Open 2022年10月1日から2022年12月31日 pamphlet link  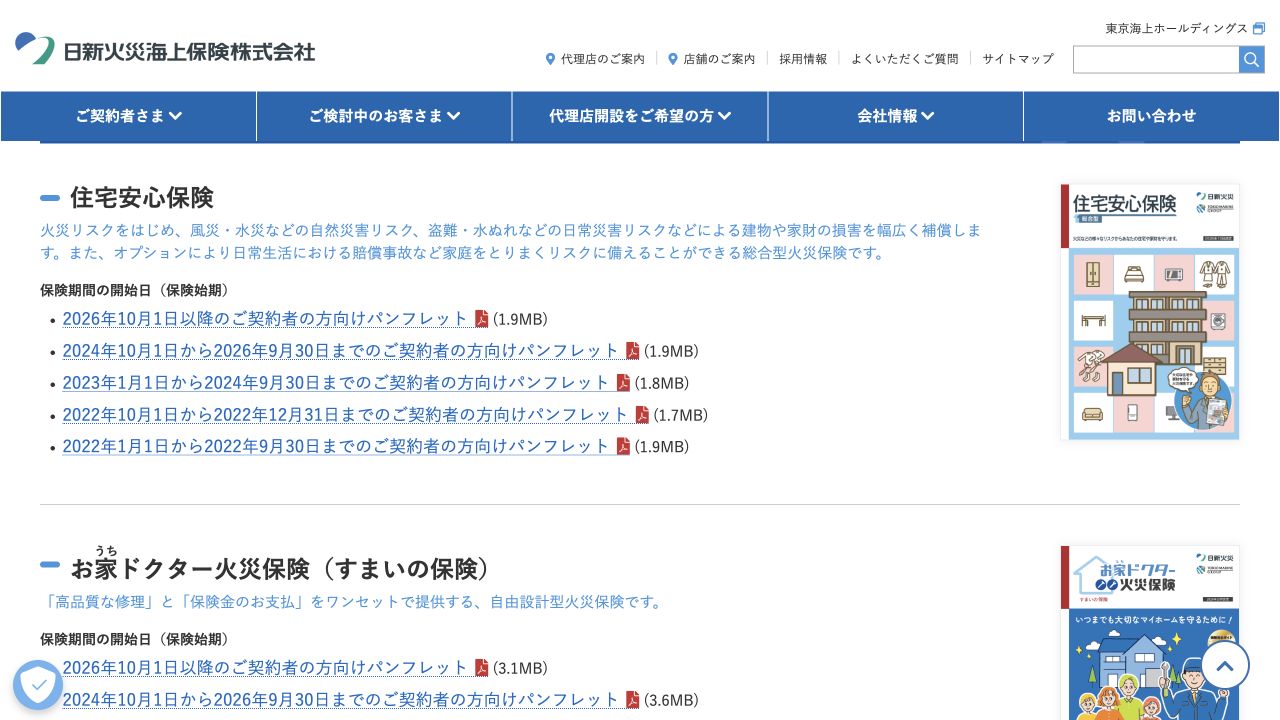click(x=345, y=415)
